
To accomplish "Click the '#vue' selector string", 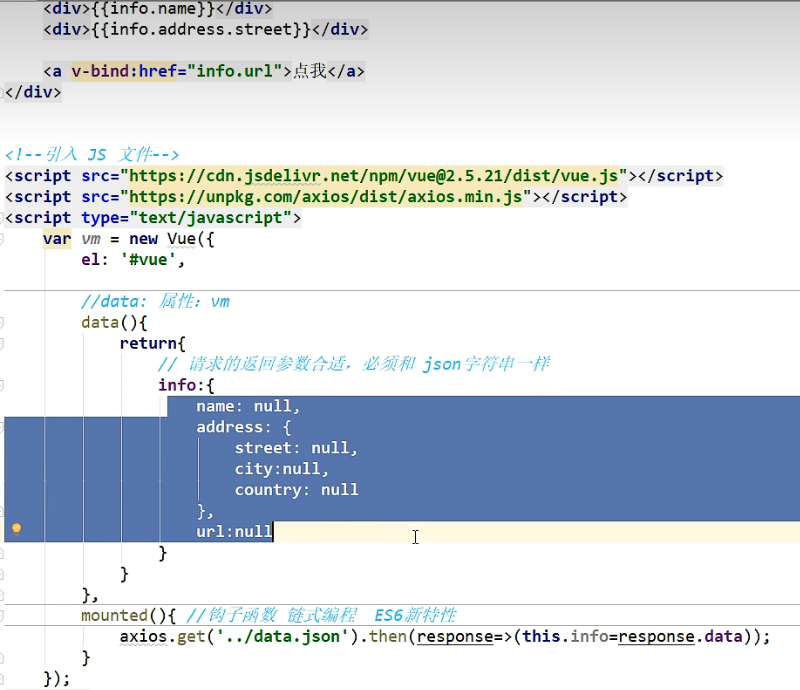I will pyautogui.click(x=148, y=260).
